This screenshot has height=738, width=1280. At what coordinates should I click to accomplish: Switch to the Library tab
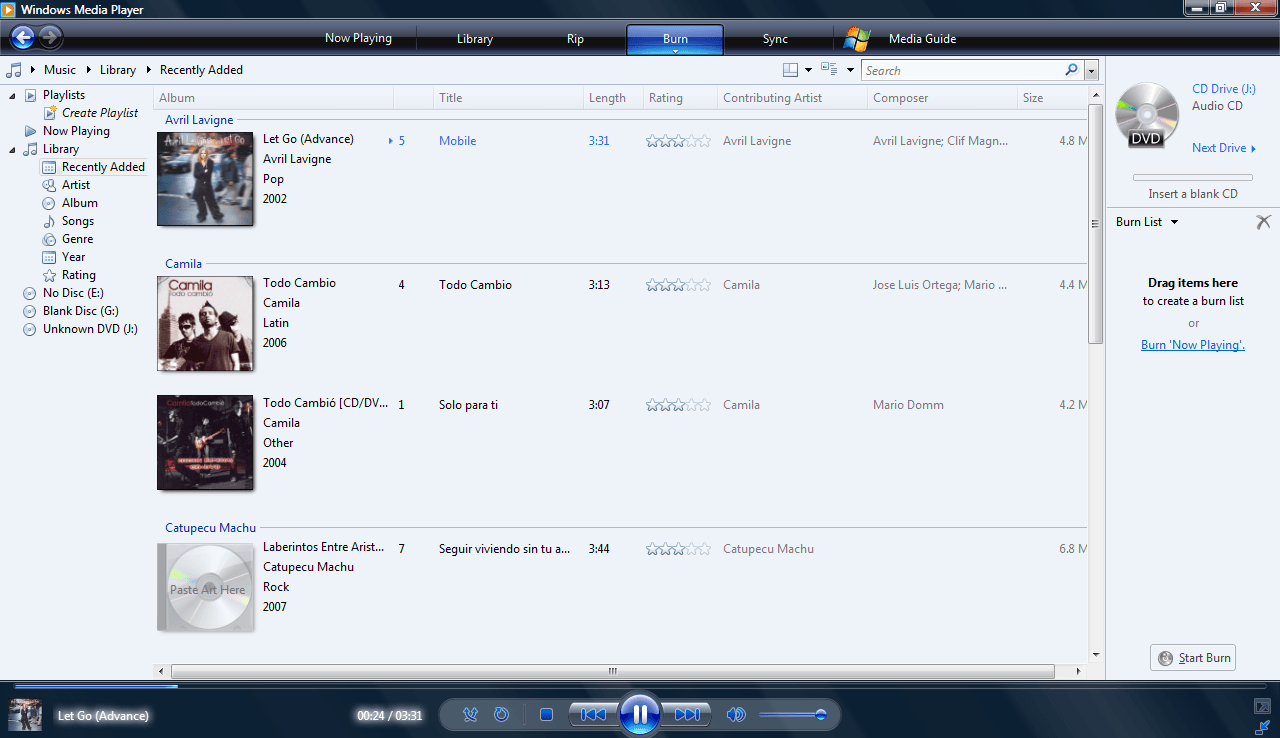pyautogui.click(x=475, y=39)
